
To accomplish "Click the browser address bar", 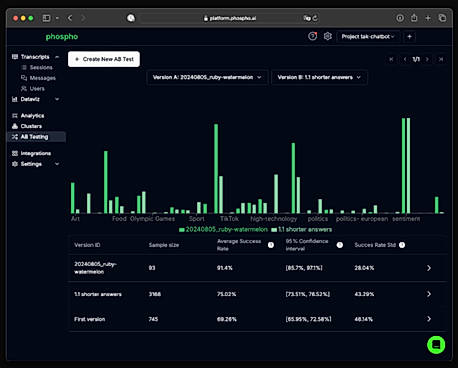I will tap(230, 18).
